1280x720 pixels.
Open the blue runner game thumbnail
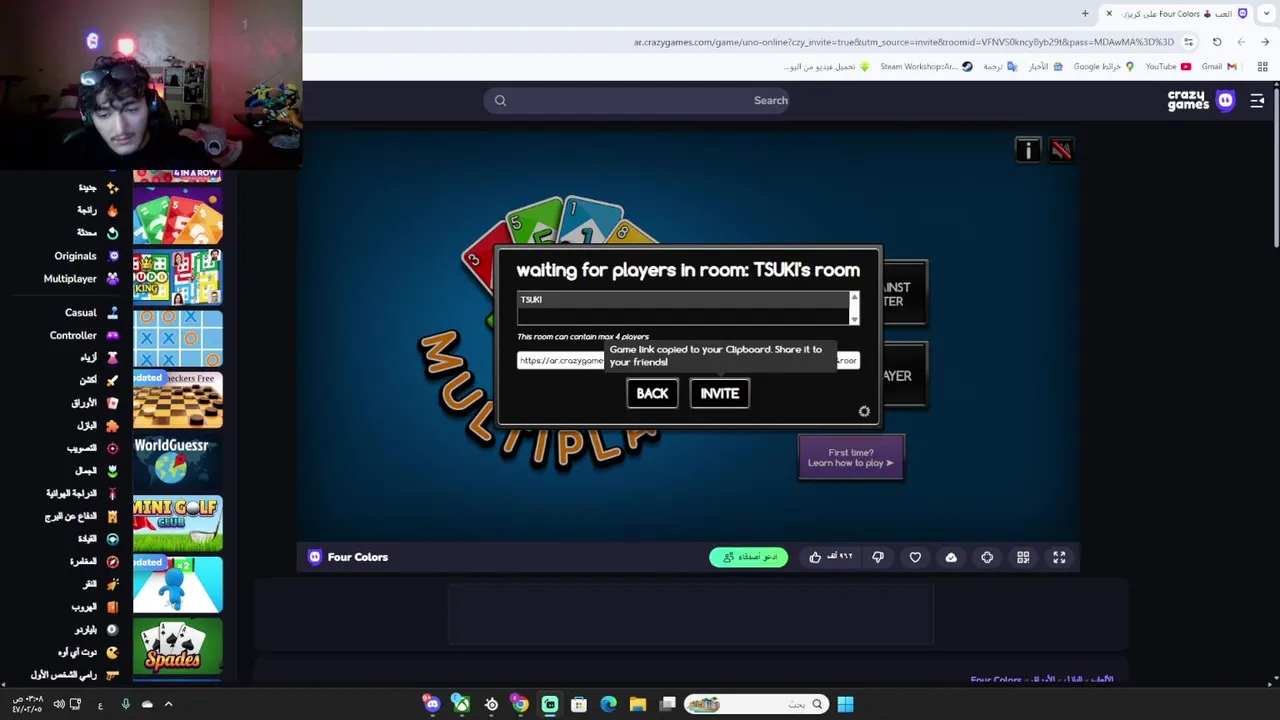[178, 585]
